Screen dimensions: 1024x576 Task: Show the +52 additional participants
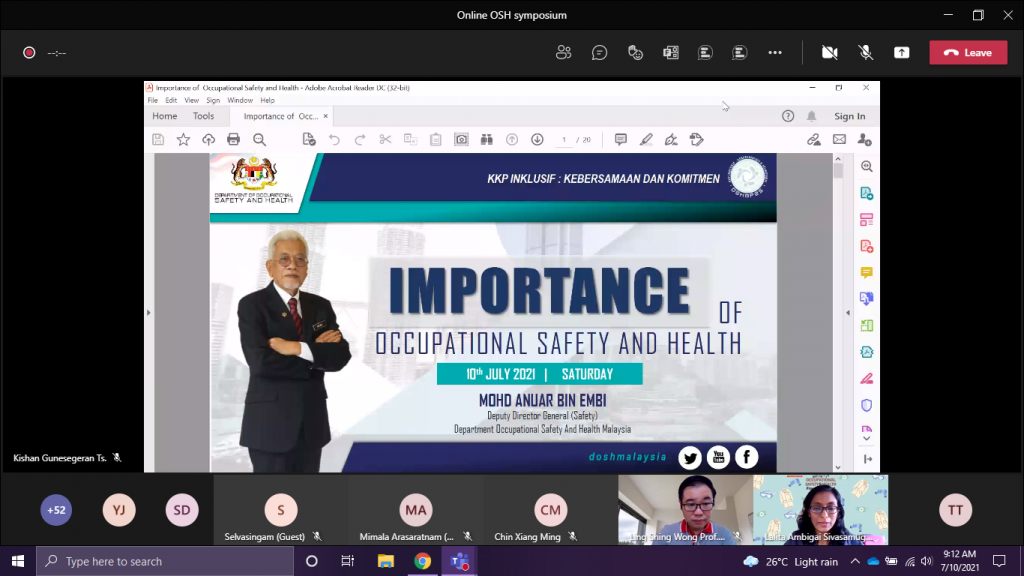click(x=56, y=510)
